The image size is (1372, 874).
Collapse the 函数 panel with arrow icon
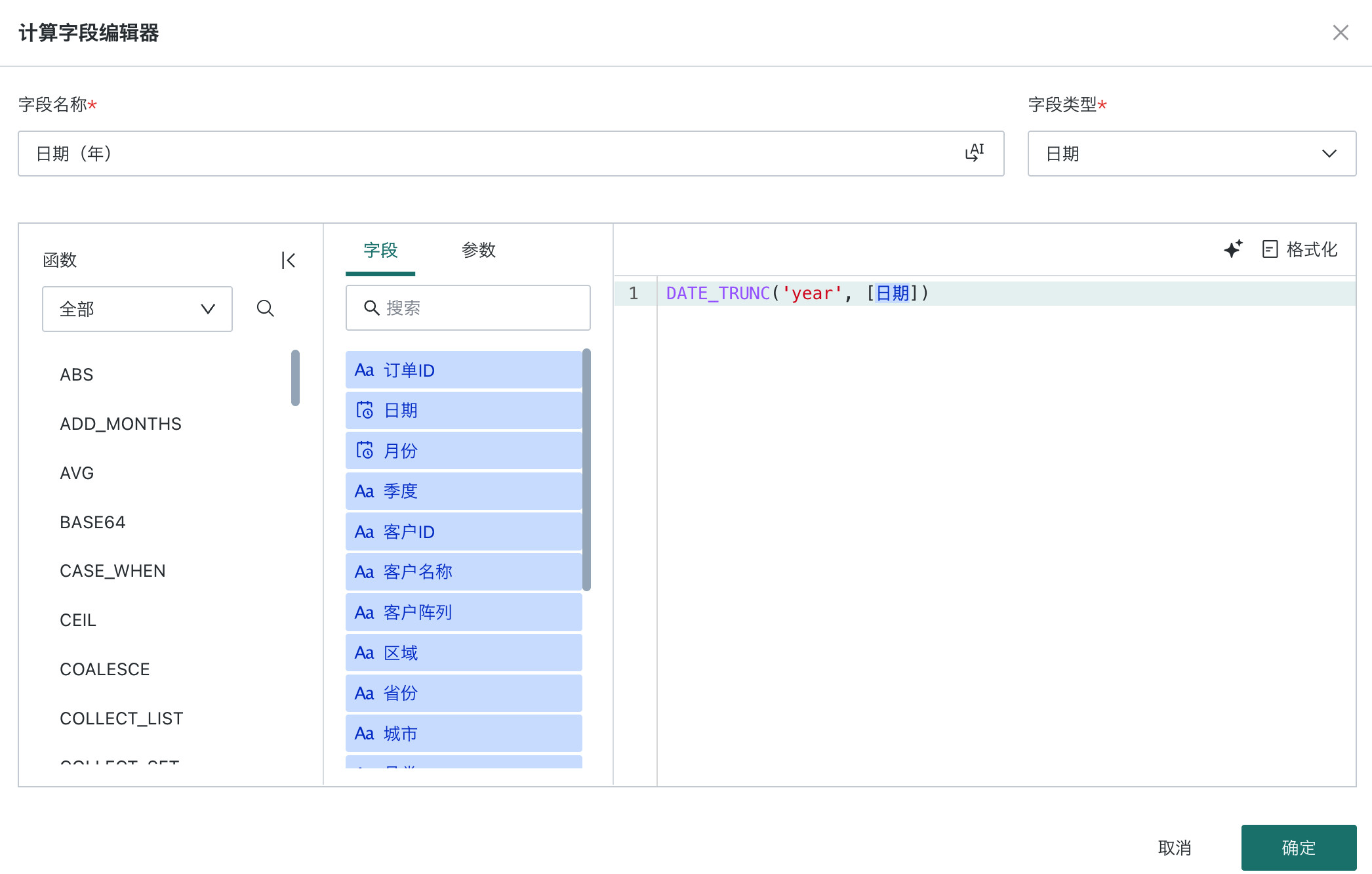288,260
